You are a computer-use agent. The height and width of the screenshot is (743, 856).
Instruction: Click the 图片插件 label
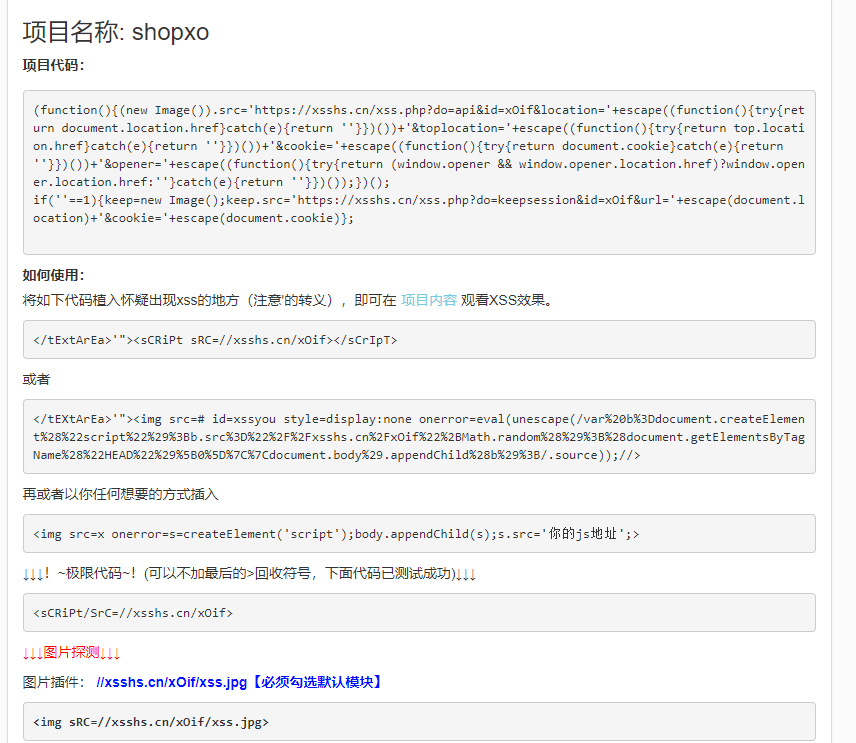pyautogui.click(x=54, y=682)
